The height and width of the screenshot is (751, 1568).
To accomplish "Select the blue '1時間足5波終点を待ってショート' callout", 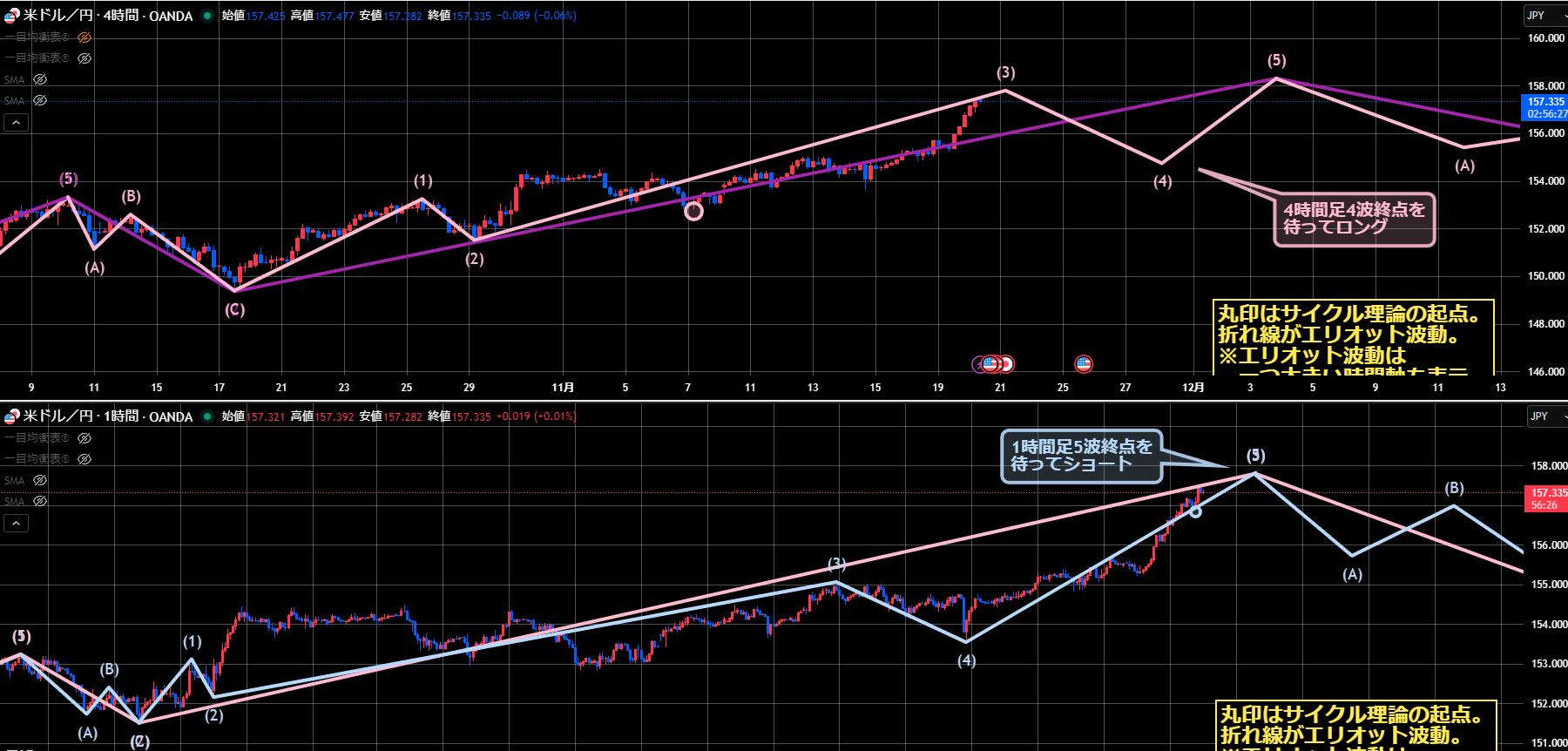I will pos(1081,456).
